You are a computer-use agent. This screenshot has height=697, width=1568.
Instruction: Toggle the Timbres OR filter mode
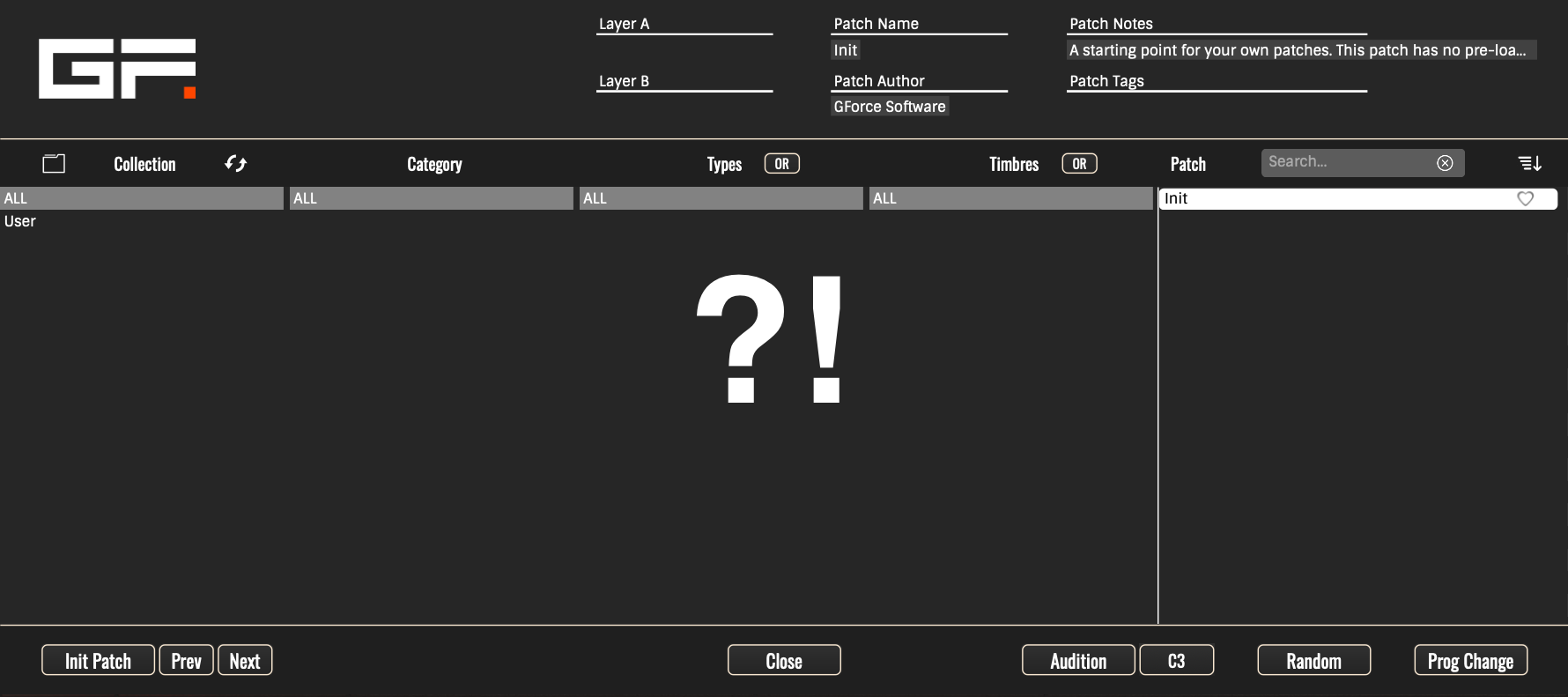pyautogui.click(x=1079, y=164)
